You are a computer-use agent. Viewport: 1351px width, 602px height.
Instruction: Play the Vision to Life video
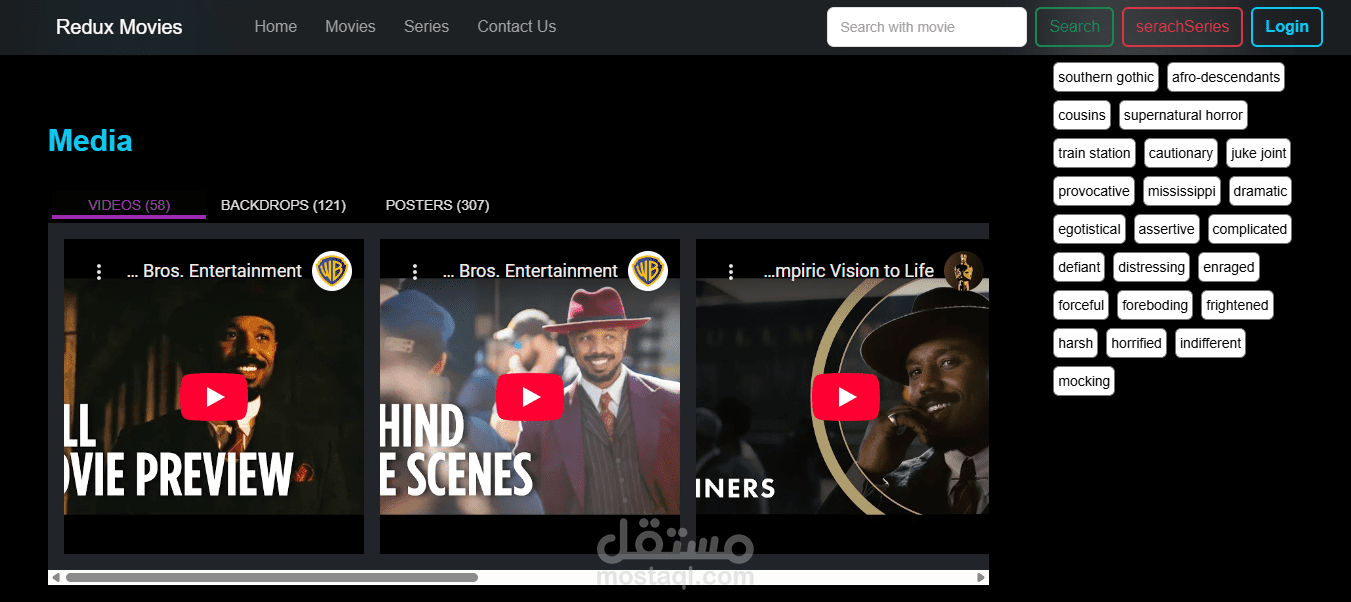click(x=846, y=397)
